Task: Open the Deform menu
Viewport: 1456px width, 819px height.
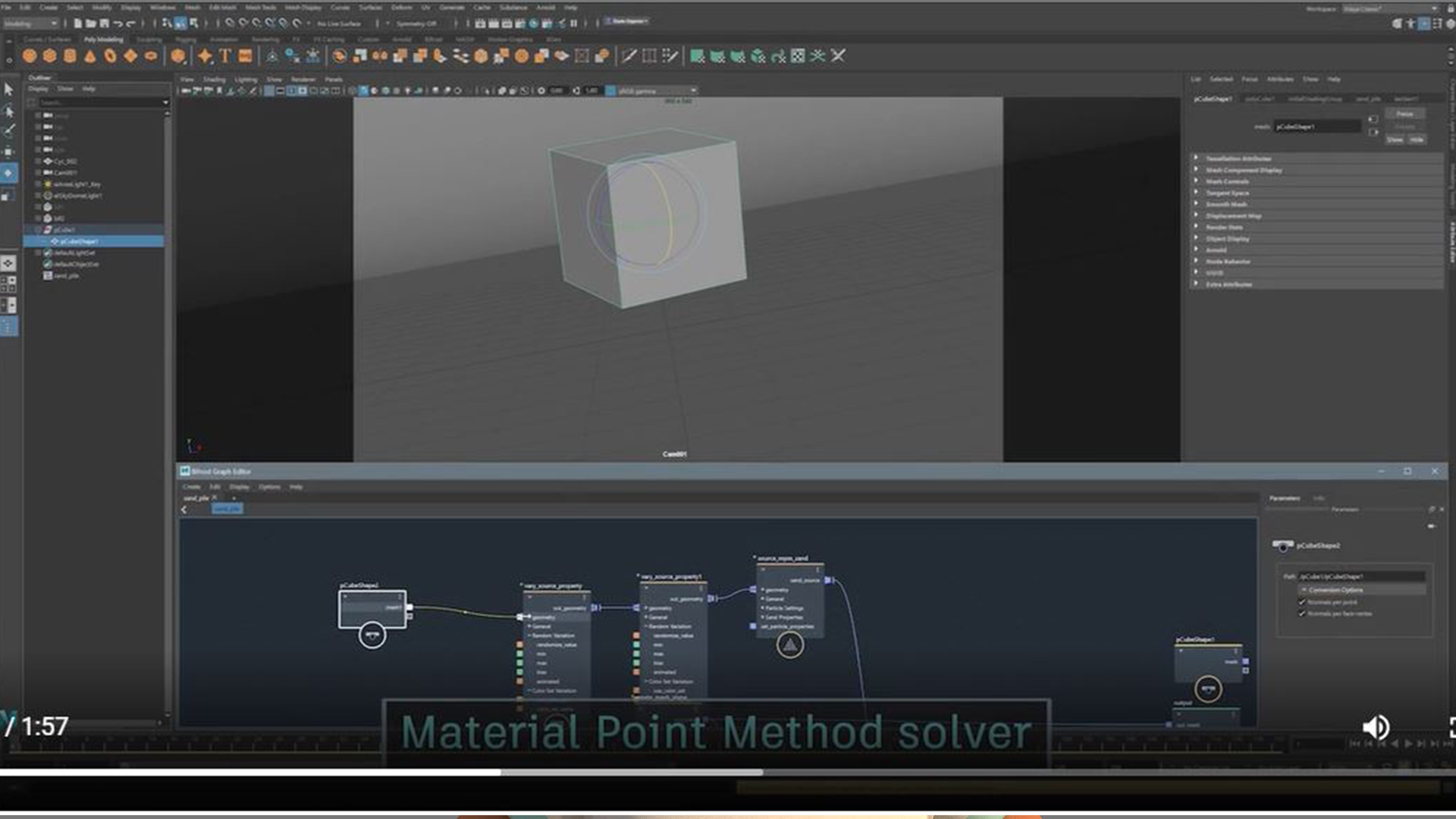Action: pyautogui.click(x=401, y=8)
